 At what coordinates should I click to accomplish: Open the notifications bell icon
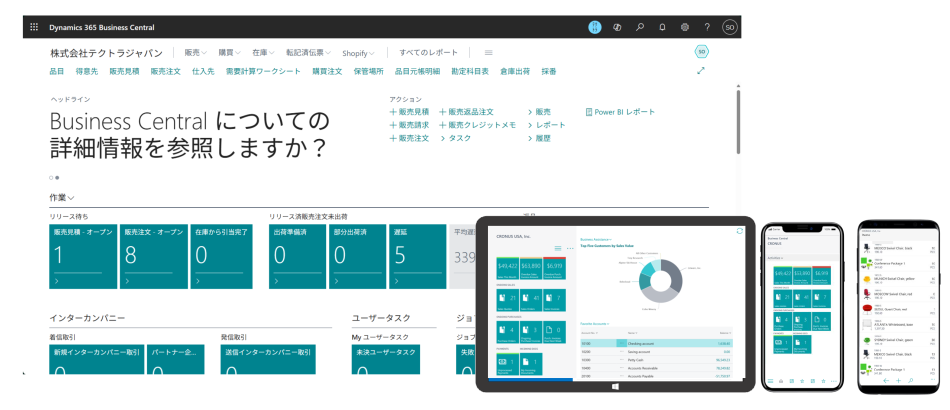point(662,27)
